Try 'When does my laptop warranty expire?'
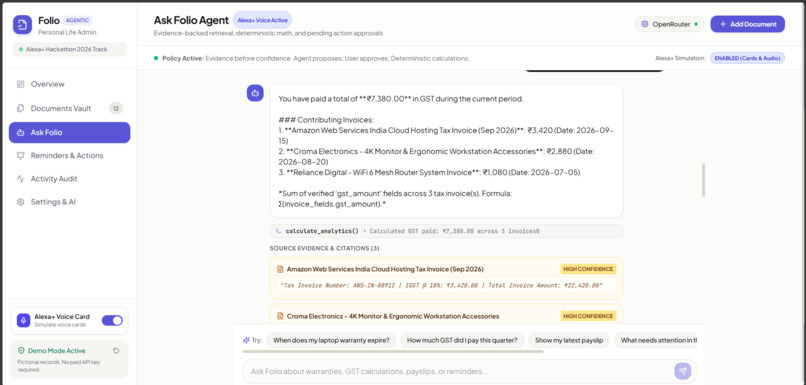Screen dimensions: 806x385 pyautogui.click(x=331, y=340)
